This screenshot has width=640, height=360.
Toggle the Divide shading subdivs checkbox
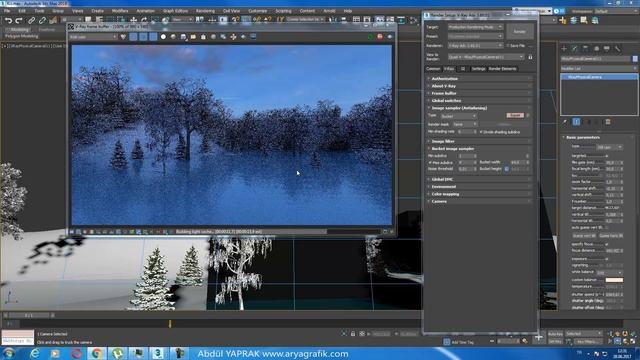pos(481,132)
